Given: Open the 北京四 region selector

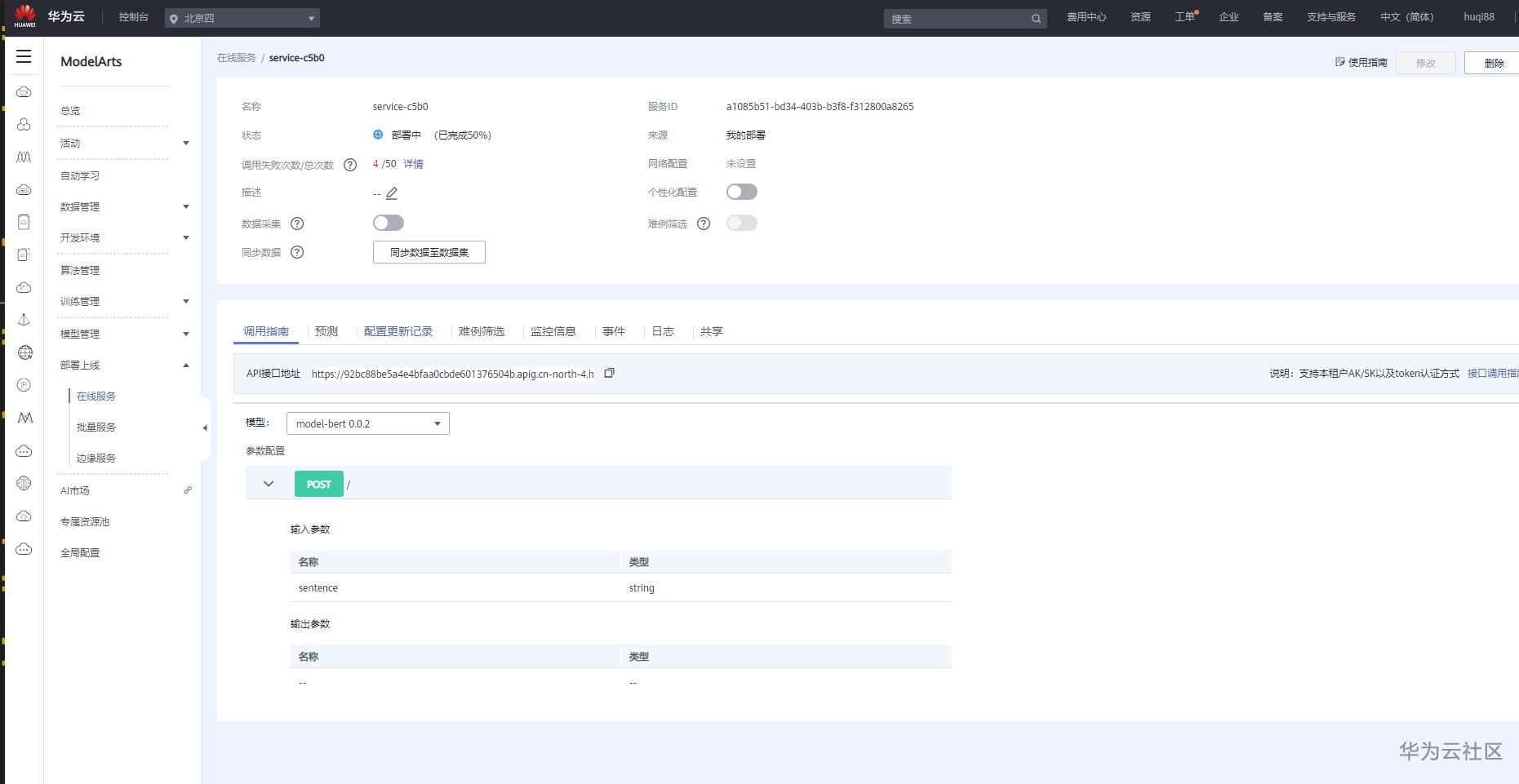Looking at the screenshot, I should [x=242, y=18].
